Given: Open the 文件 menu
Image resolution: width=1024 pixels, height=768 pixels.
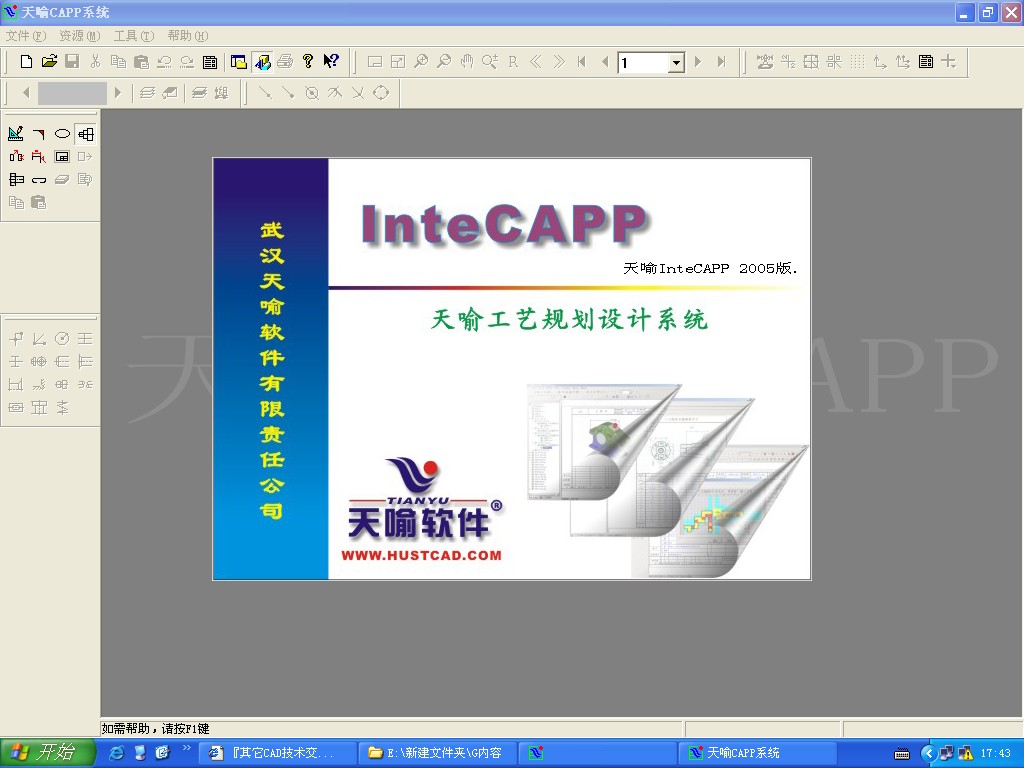Looking at the screenshot, I should (x=26, y=36).
